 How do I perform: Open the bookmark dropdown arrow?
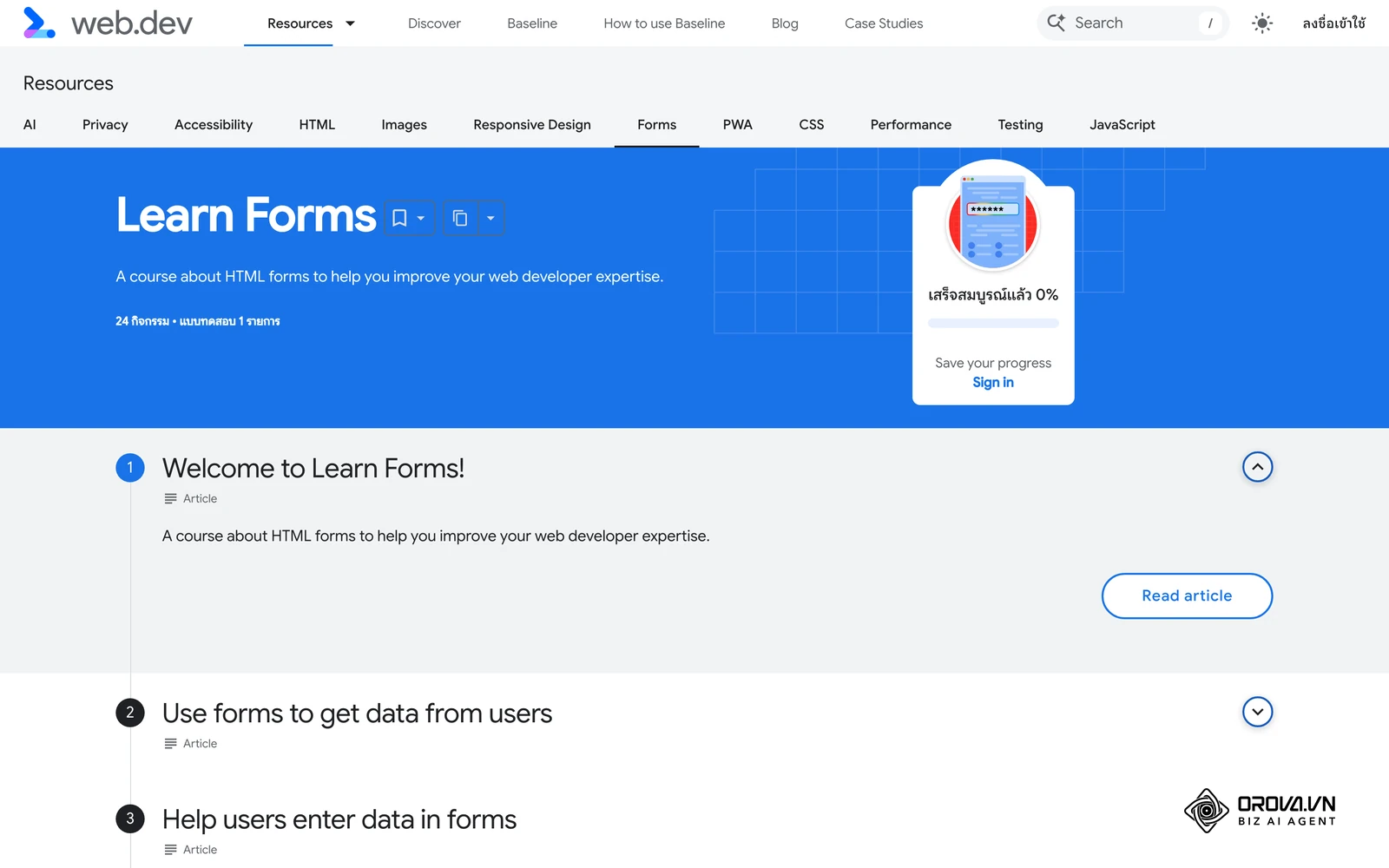(421, 219)
